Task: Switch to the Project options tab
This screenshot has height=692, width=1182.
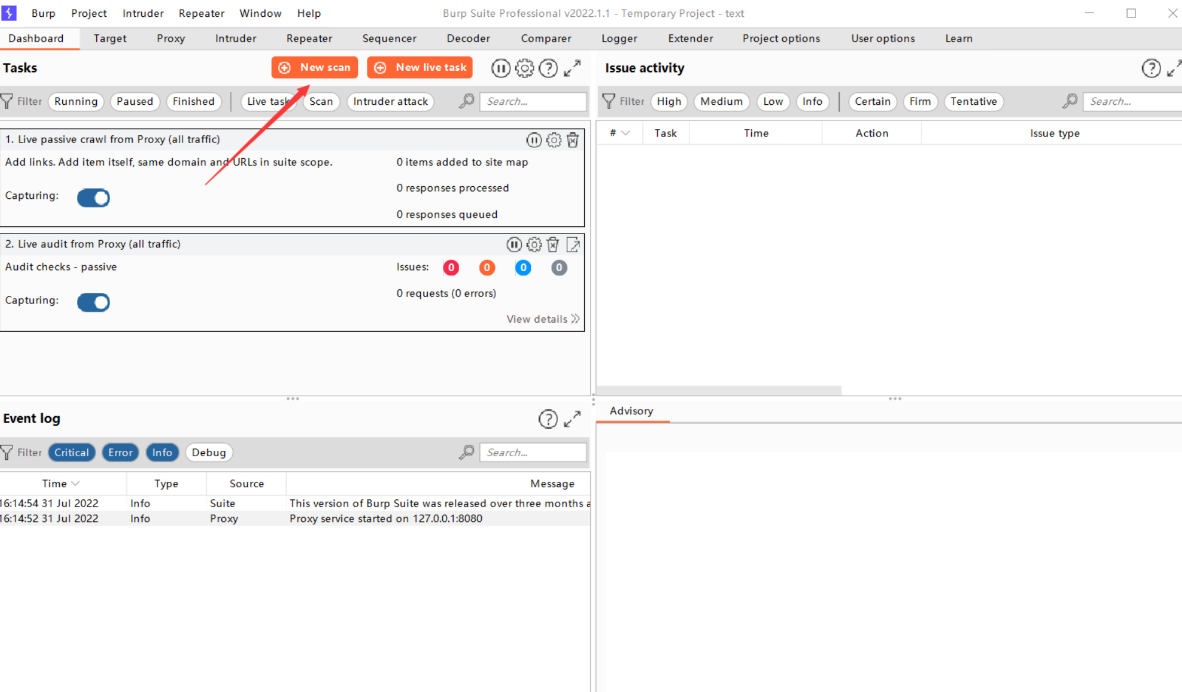Action: pyautogui.click(x=781, y=38)
